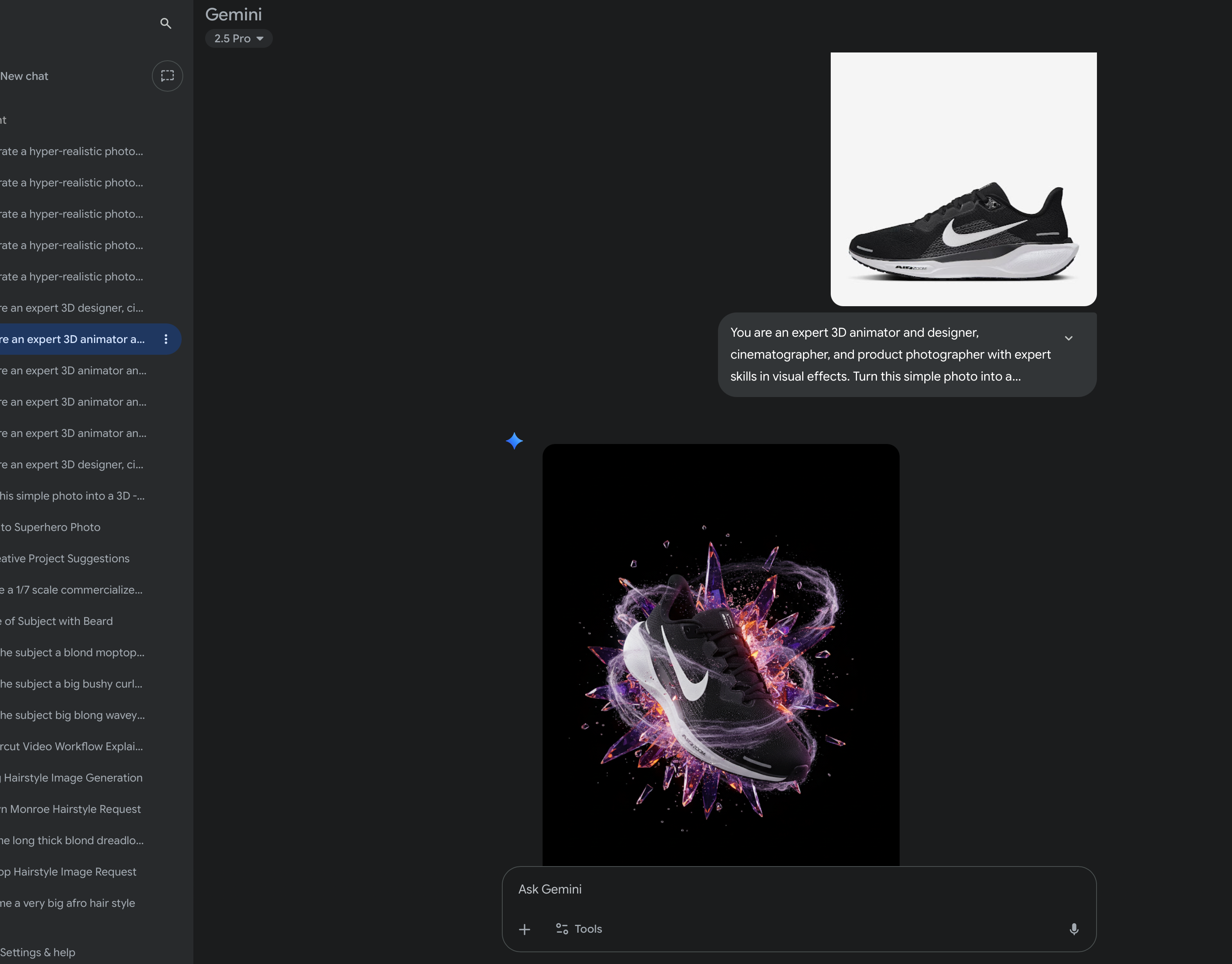The width and height of the screenshot is (1232, 964).
Task: Open 'Creative Project Suggestions' chat
Action: [65, 558]
